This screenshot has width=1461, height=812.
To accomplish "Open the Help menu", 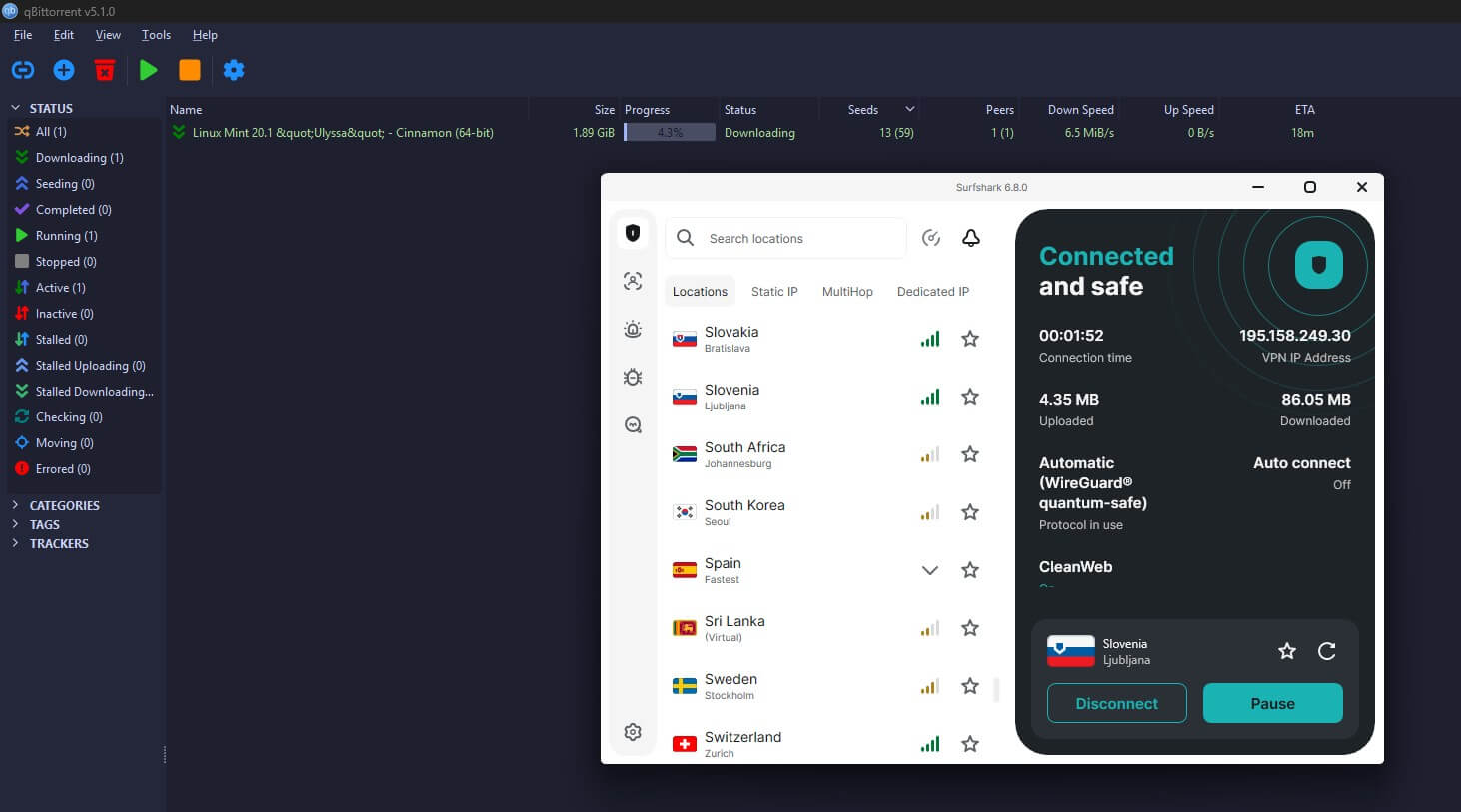I will pyautogui.click(x=205, y=35).
